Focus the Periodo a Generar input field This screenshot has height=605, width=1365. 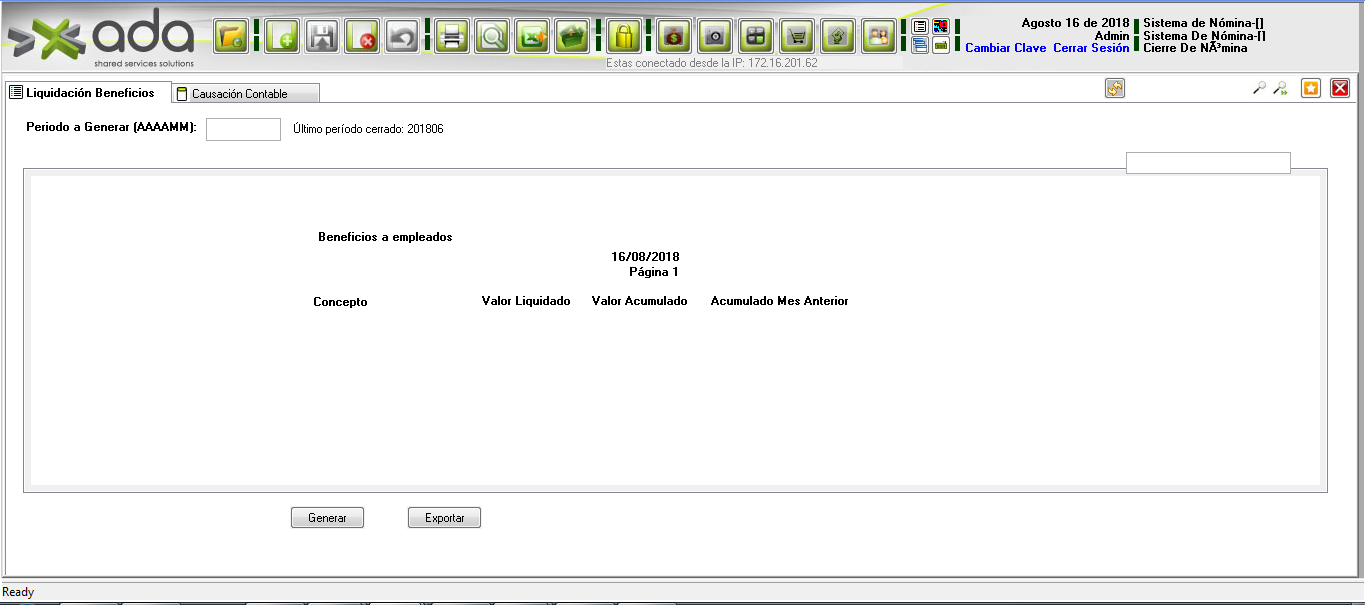[x=243, y=129]
